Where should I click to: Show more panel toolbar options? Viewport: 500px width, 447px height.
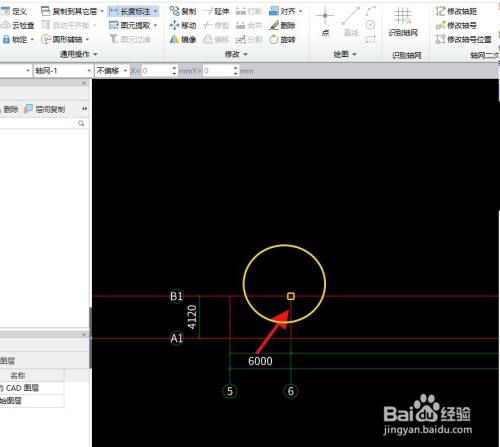coord(84,109)
